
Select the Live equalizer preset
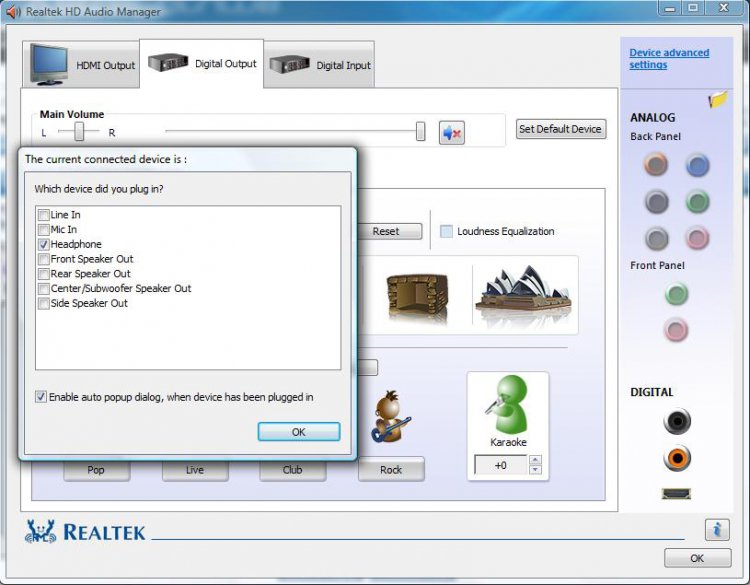coord(195,470)
